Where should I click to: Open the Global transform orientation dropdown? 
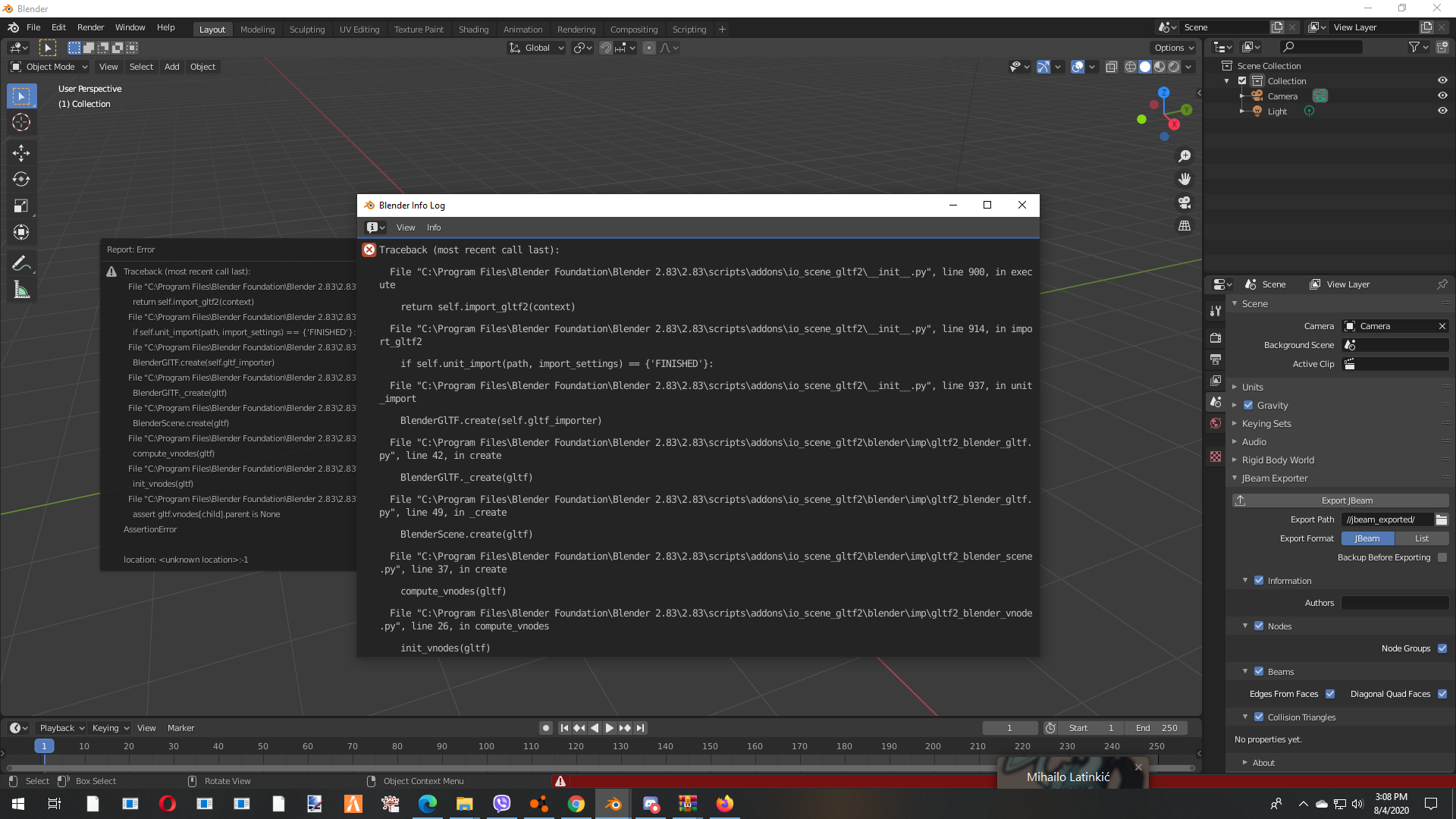point(537,48)
